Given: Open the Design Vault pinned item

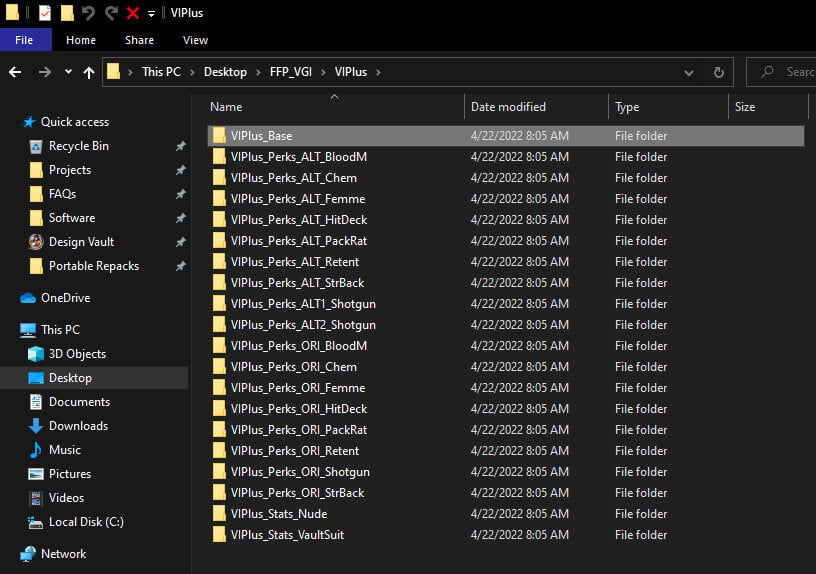Looking at the screenshot, I should pyautogui.click(x=81, y=241).
